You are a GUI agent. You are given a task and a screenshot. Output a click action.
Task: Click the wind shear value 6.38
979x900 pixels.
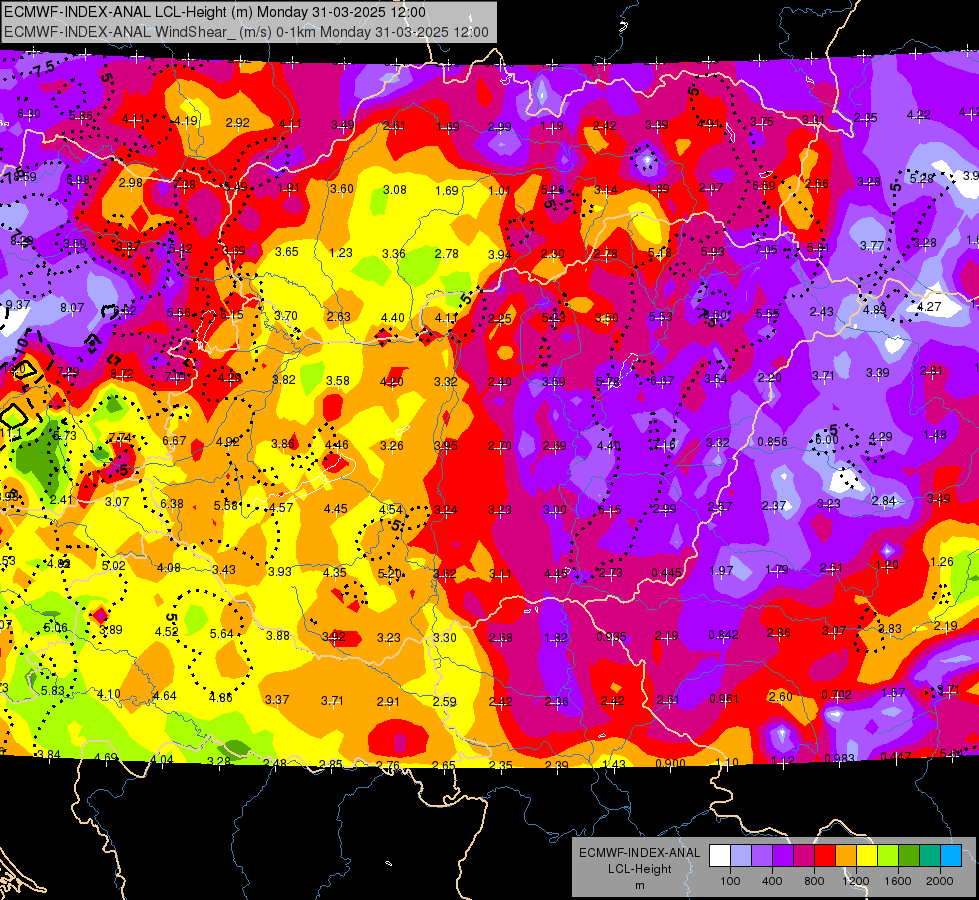click(172, 504)
